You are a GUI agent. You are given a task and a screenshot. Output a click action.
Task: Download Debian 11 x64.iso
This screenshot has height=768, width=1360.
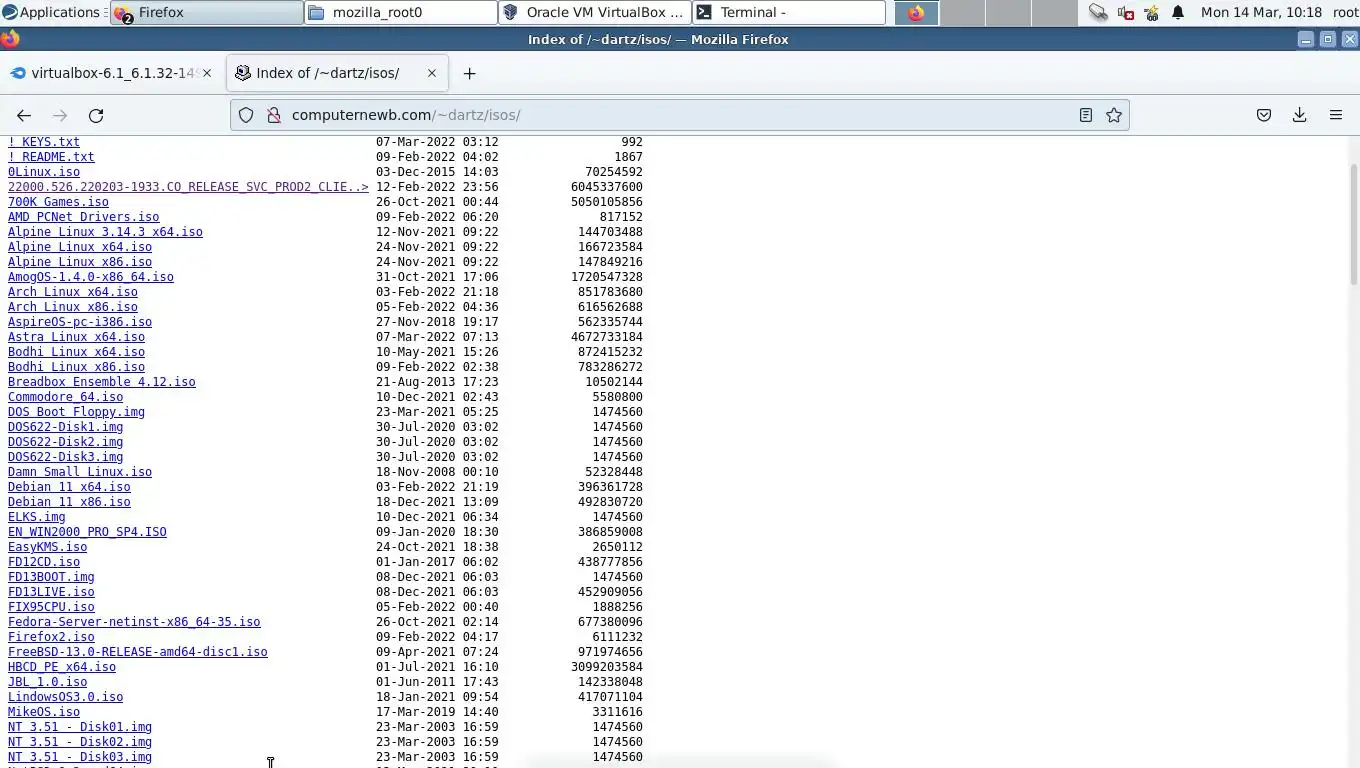[69, 487]
